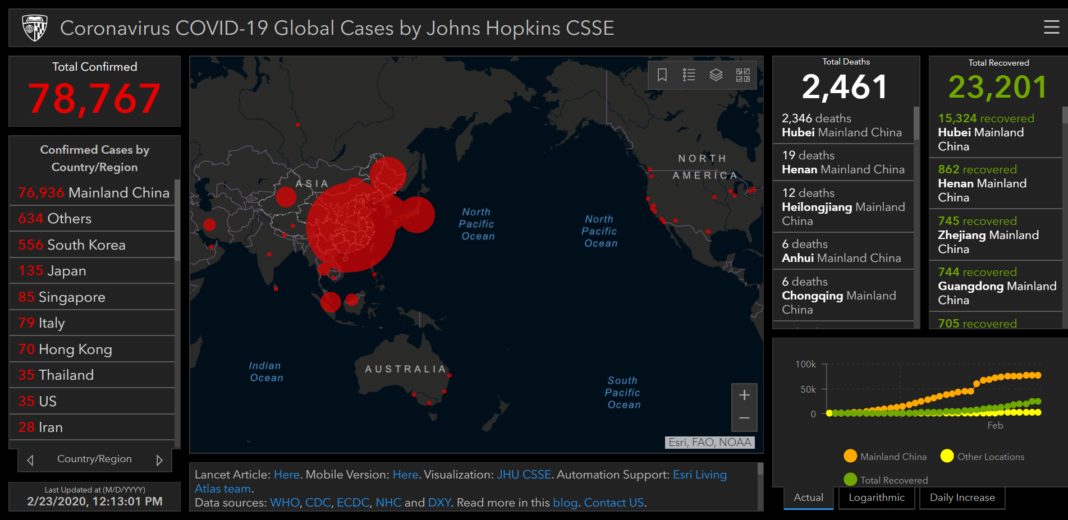Switch chart to the Actual tab
1068x520 pixels.
pos(808,498)
